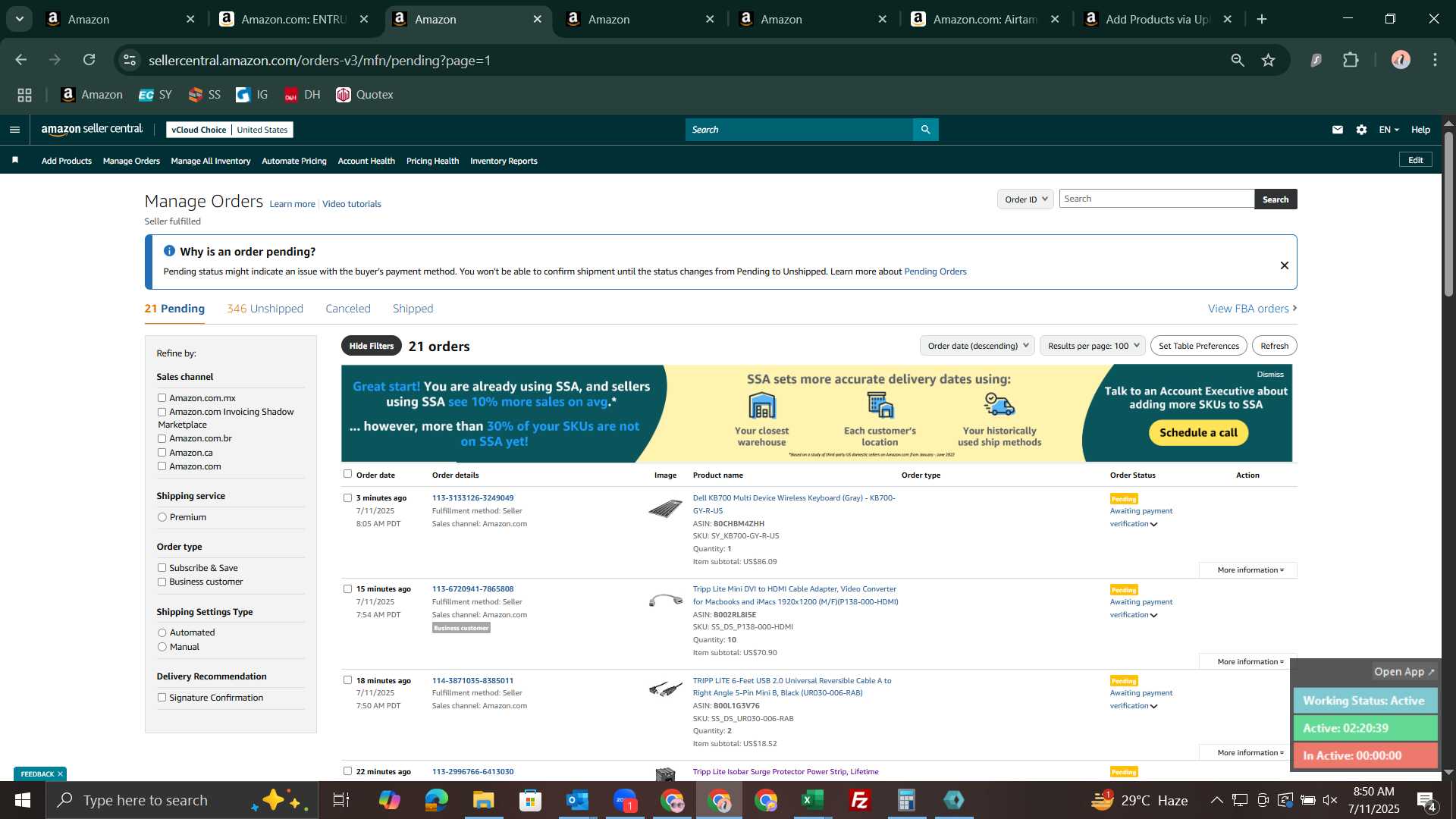The image size is (1456, 819).
Task: Open Manage All Inventory in nav bar
Action: (x=211, y=161)
